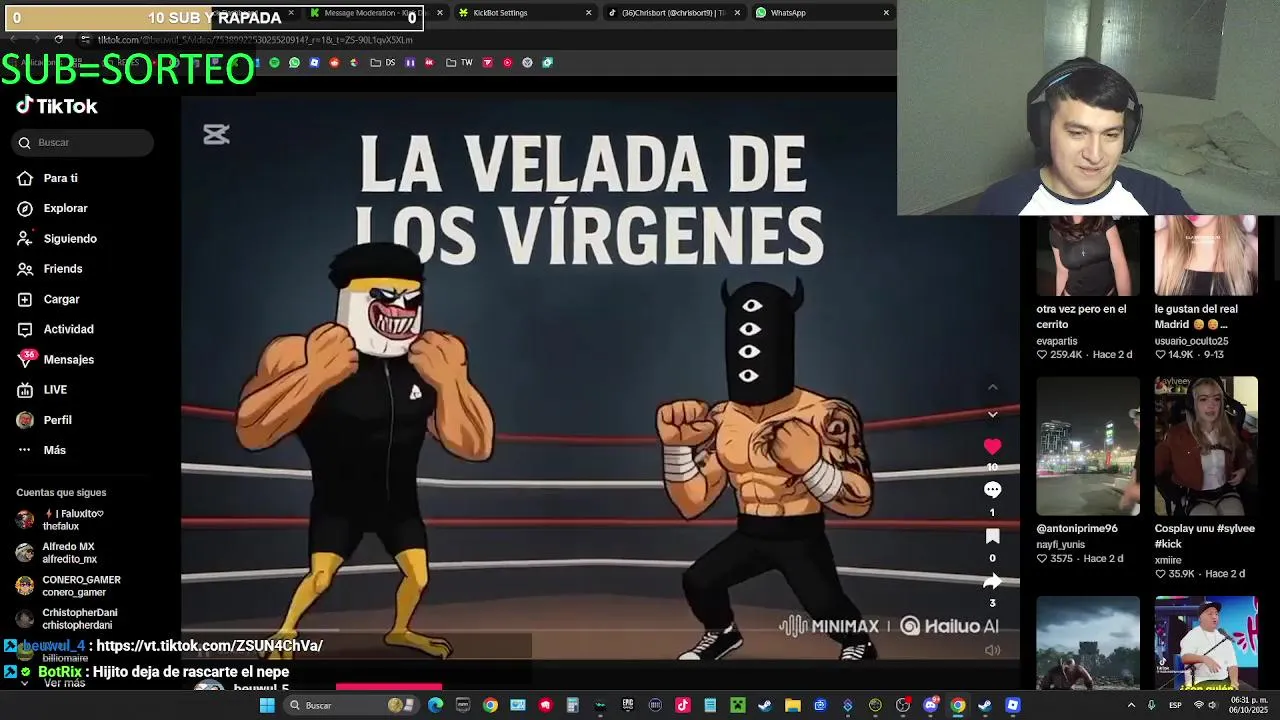The height and width of the screenshot is (720, 1280).
Task: Switch to the Chrisbort TikTok tab
Action: coord(672,13)
